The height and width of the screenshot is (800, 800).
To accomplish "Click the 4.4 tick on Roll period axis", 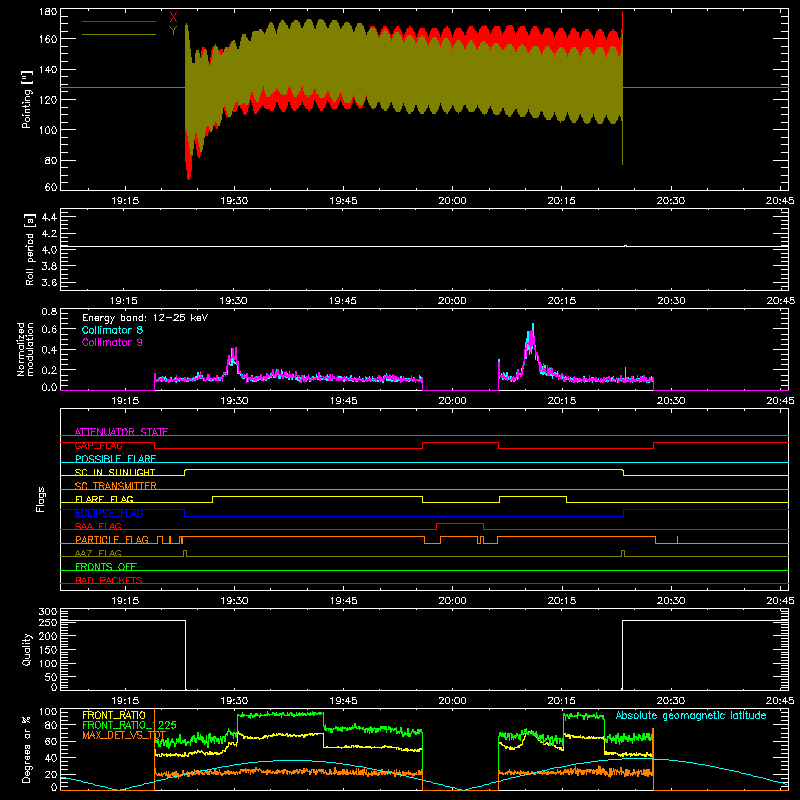I will pos(49,217).
